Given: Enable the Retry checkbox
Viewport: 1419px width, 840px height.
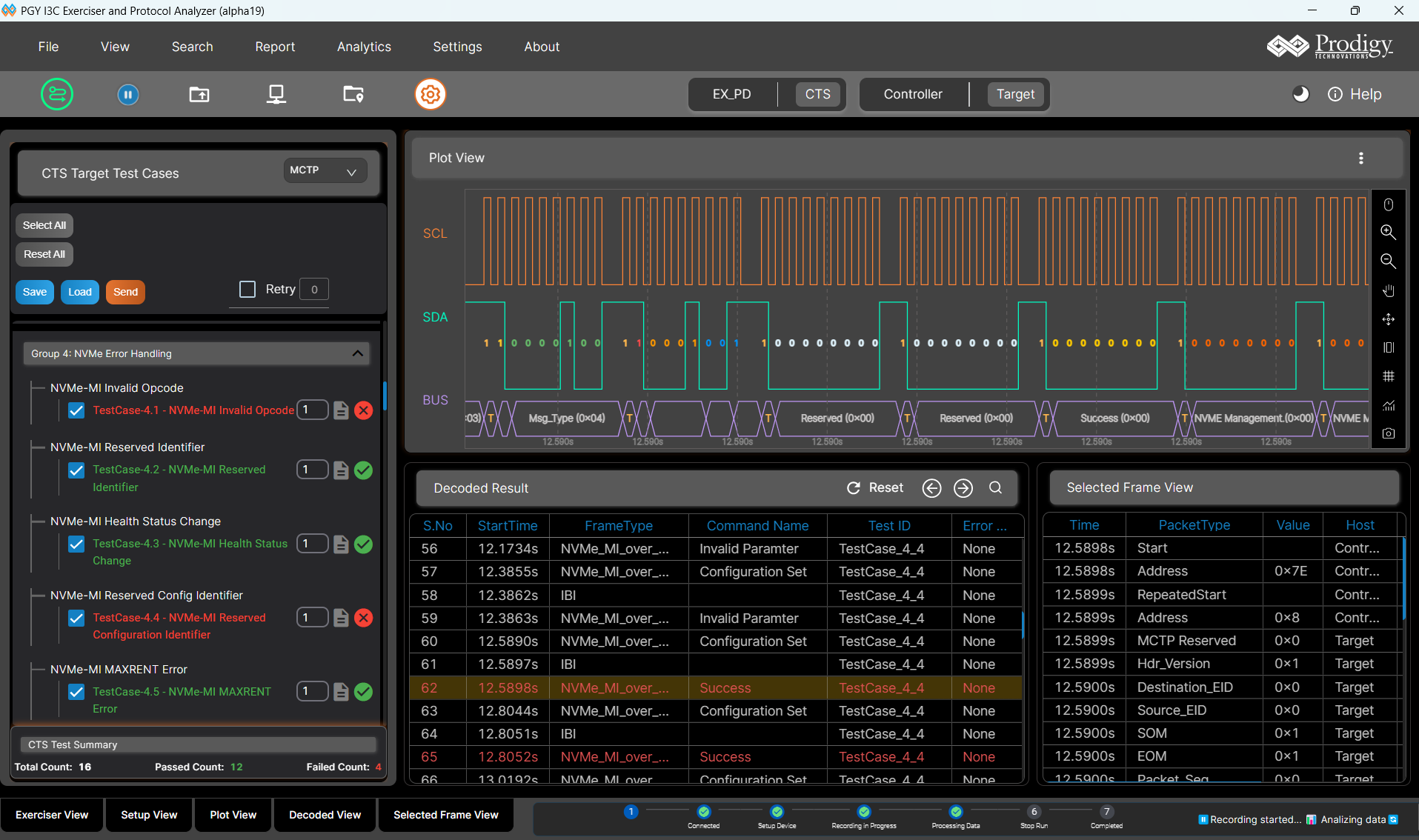Looking at the screenshot, I should (x=247, y=289).
